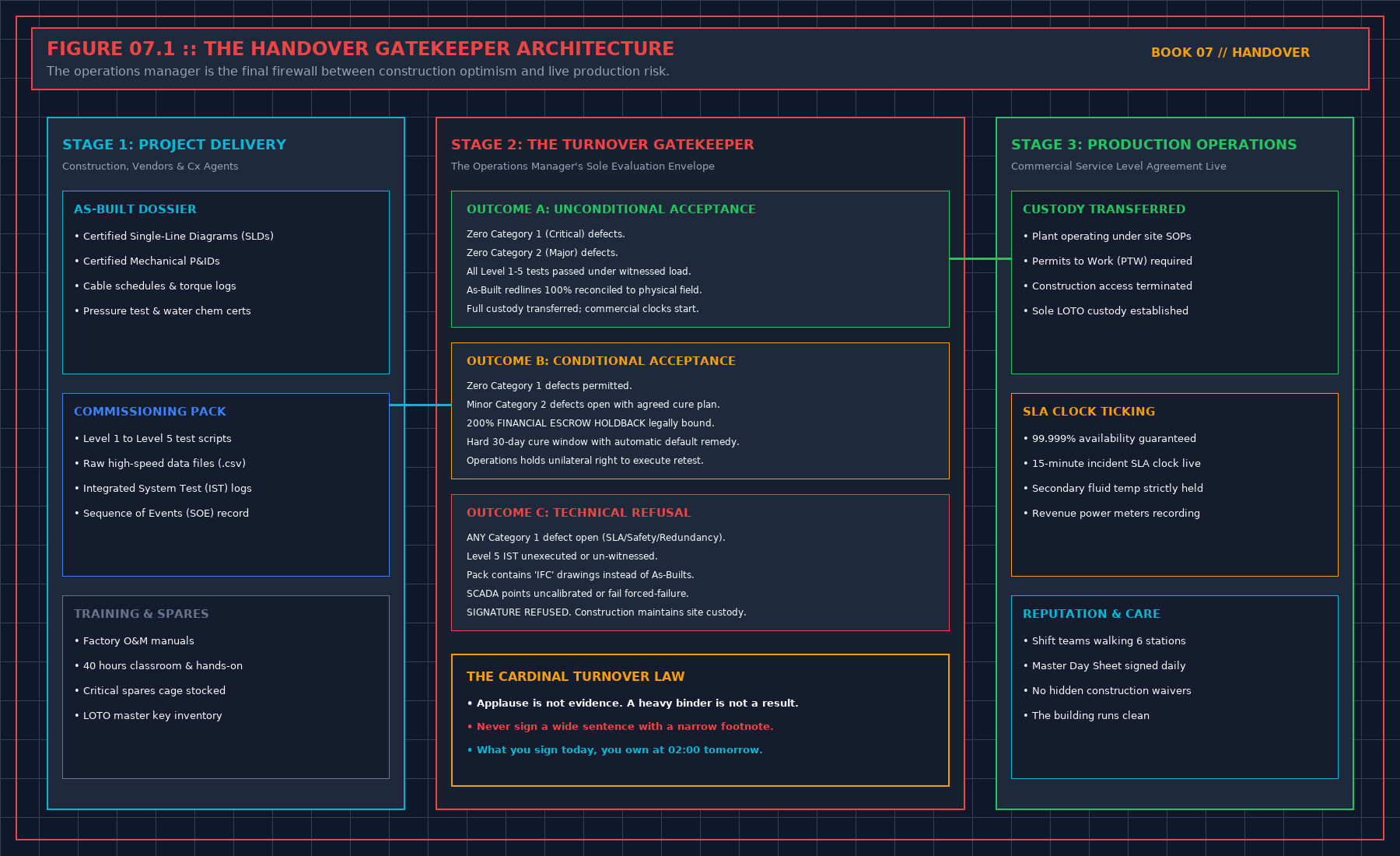
Task: Click STAGE 3: PRODUCTION OPERATIONS heading
Action: coord(1154,145)
